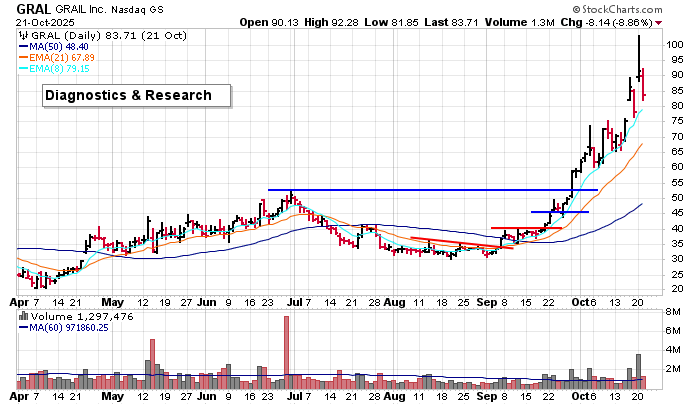Click the Jun label on the date axis

(207, 300)
